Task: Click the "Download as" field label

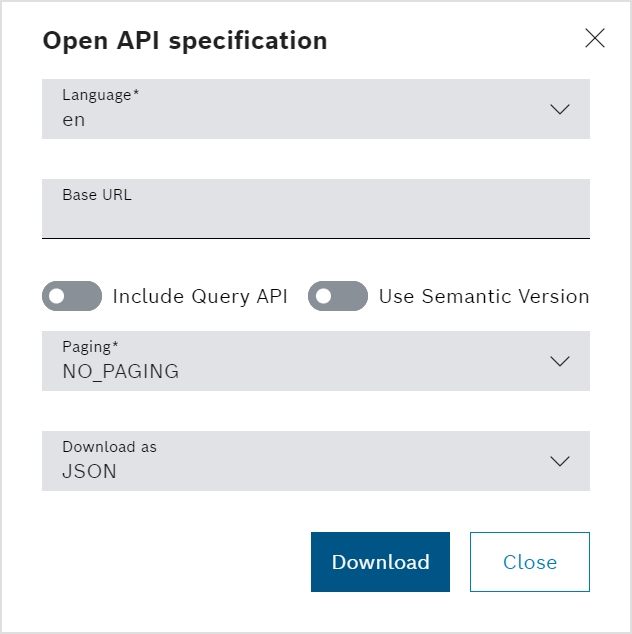Action: pyautogui.click(x=110, y=447)
